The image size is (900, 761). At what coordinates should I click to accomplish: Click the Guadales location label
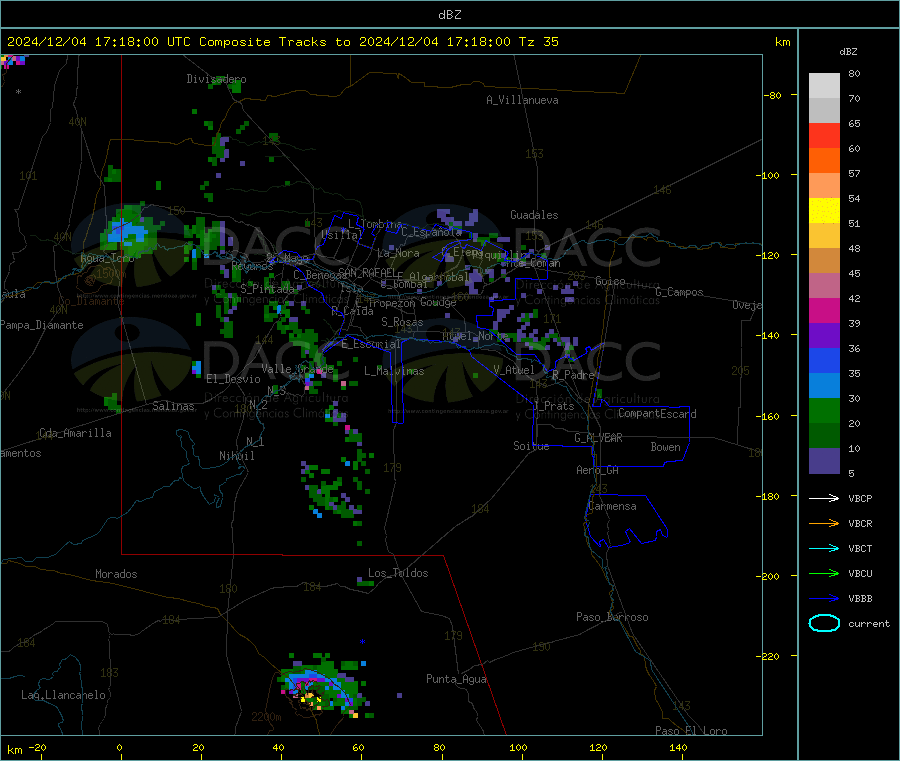(x=534, y=215)
